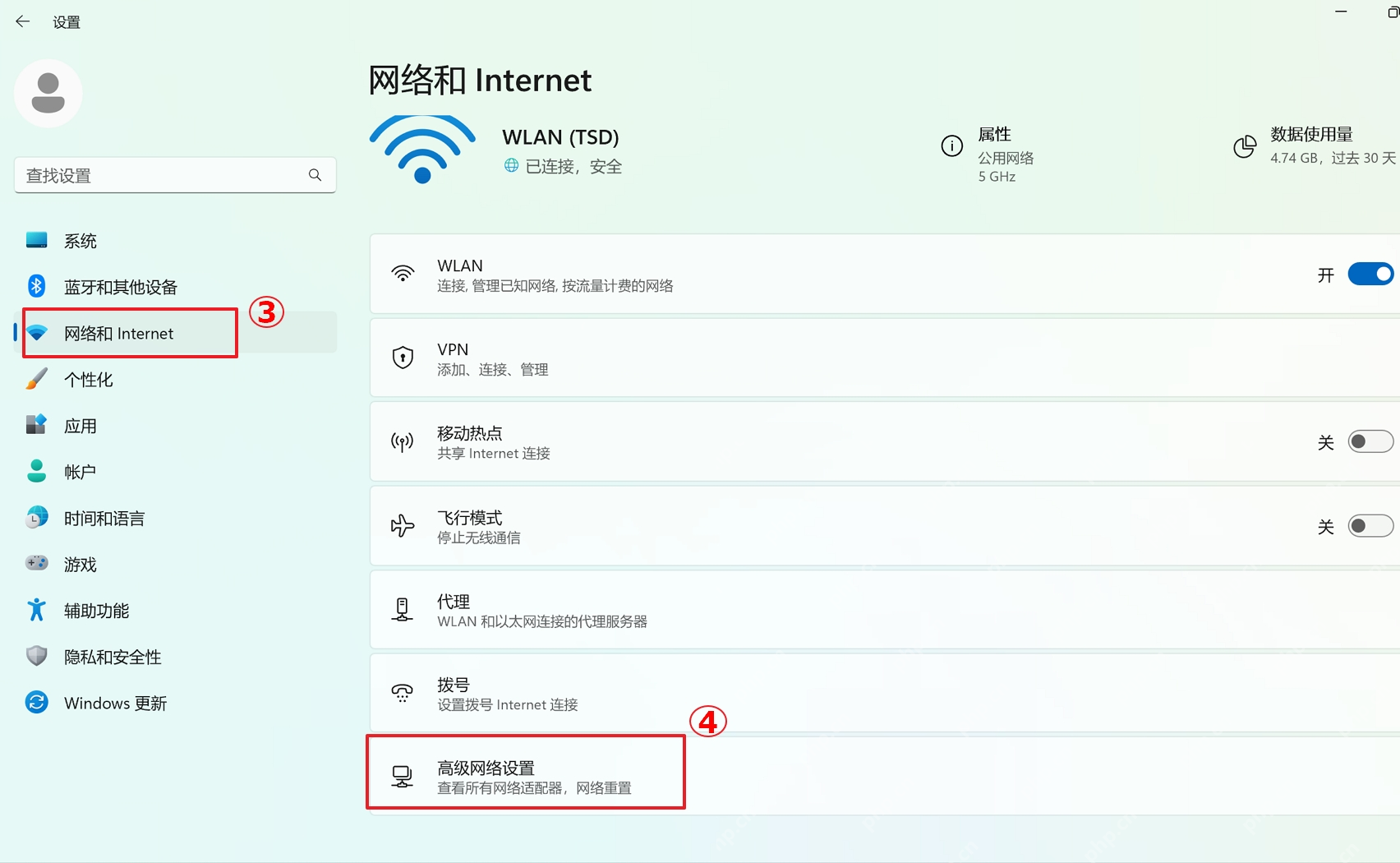This screenshot has width=1400, height=863.
Task: Open WLAN row 连接, 管理已知网络
Action: 885,275
